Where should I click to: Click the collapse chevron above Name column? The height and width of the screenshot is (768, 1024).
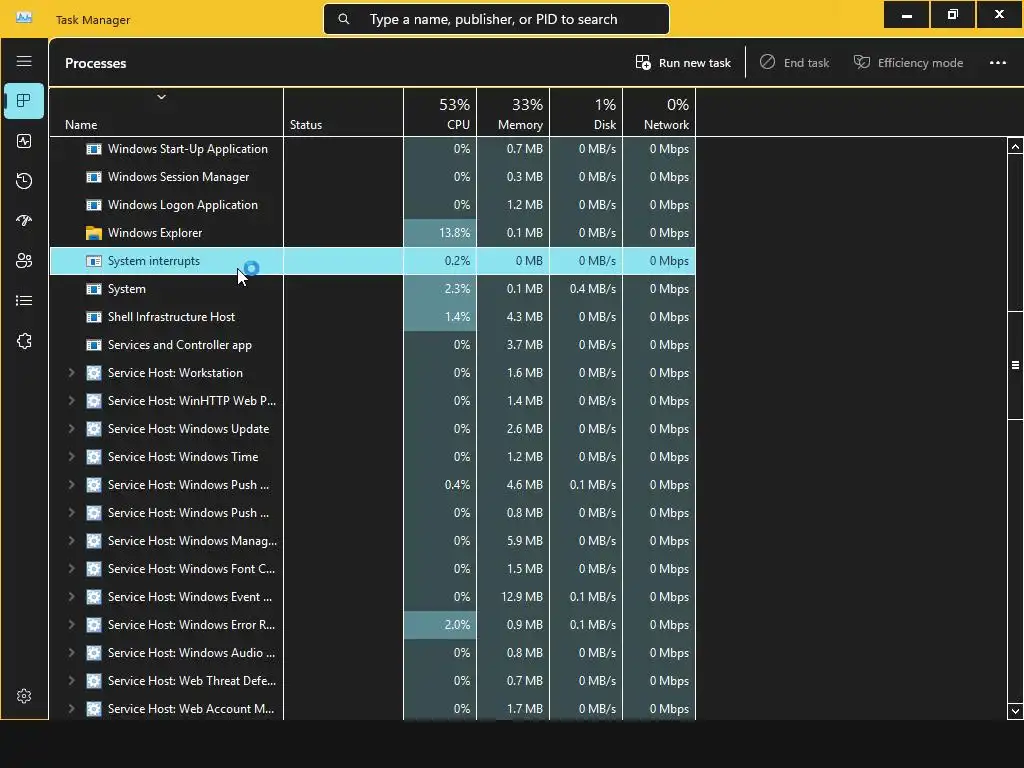161,97
